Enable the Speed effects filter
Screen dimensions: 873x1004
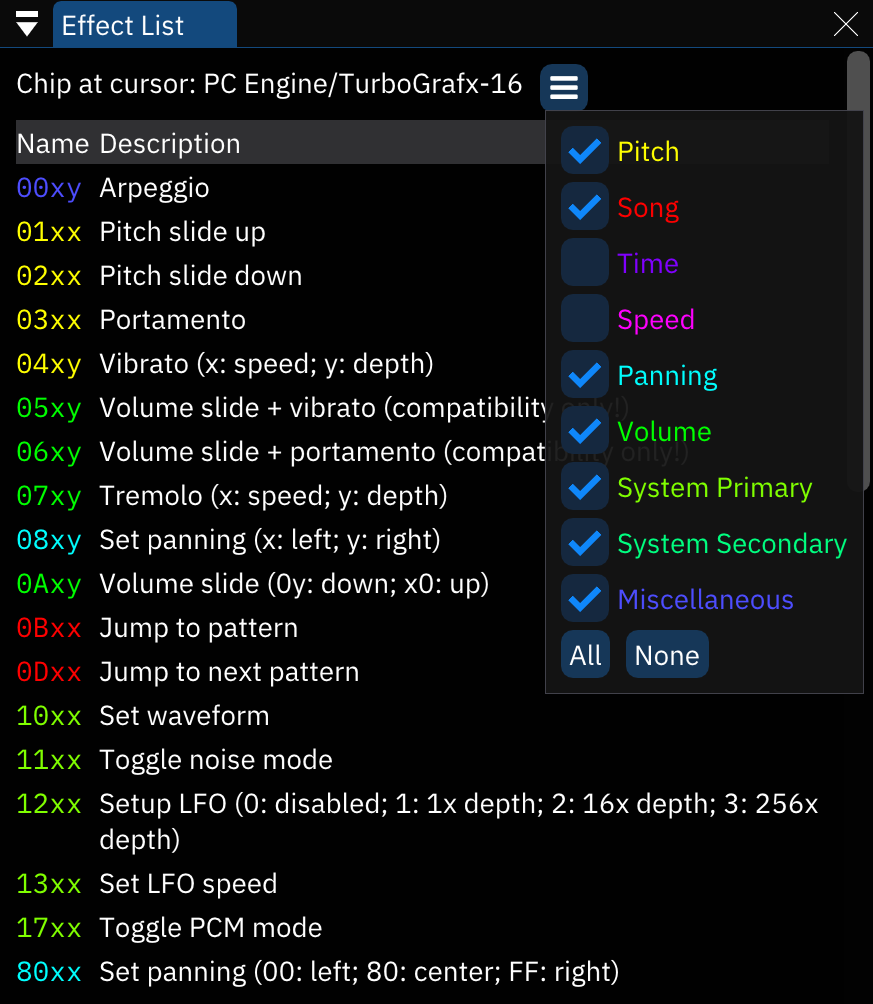(584, 319)
